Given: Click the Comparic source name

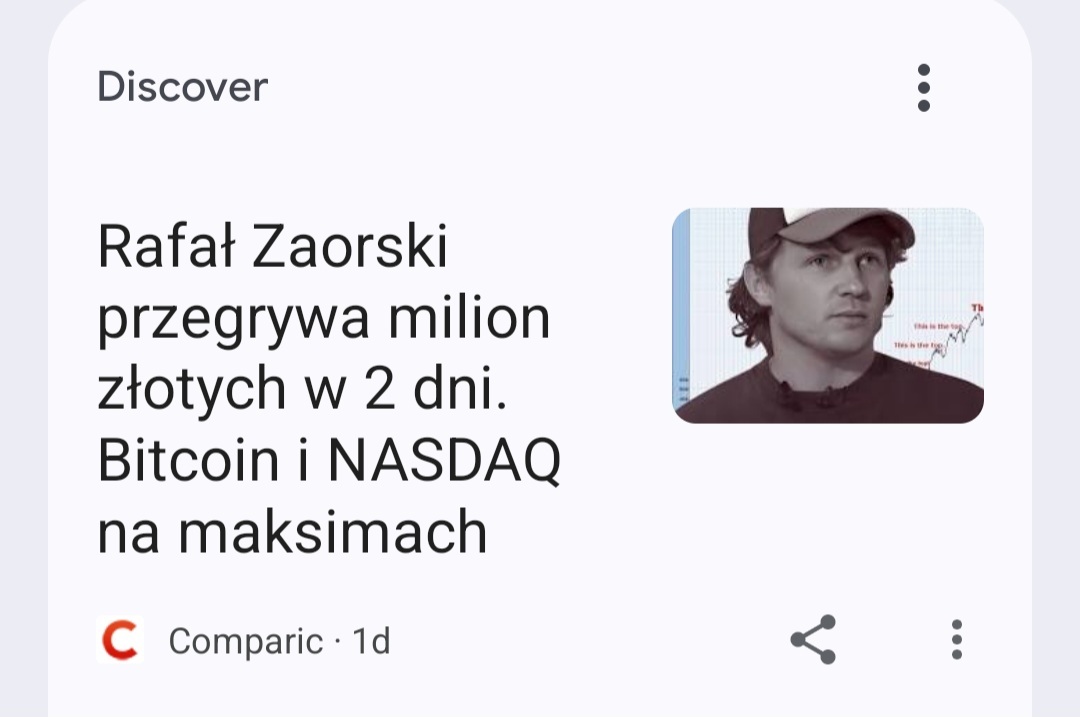Looking at the screenshot, I should coord(245,641).
